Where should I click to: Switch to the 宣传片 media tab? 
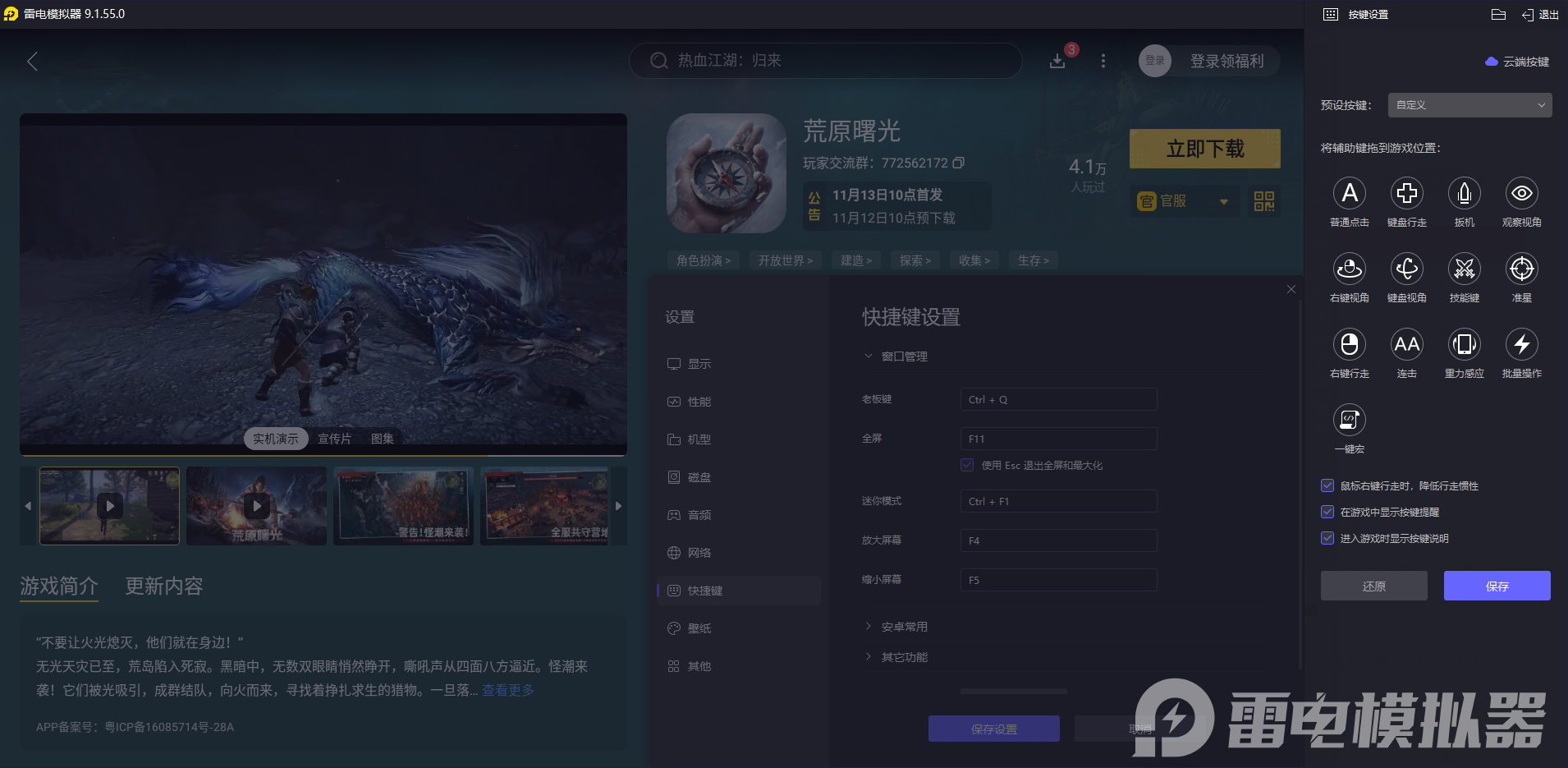click(334, 439)
